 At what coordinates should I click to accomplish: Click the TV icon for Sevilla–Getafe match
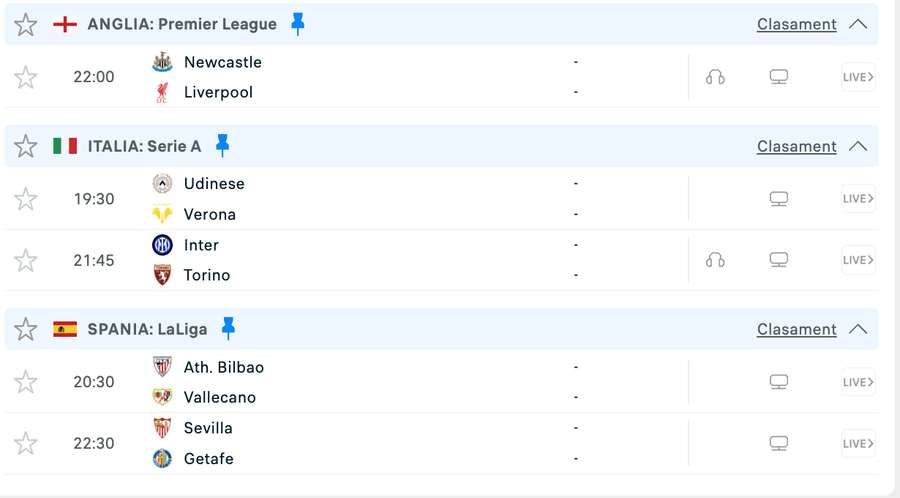pyautogui.click(x=779, y=443)
